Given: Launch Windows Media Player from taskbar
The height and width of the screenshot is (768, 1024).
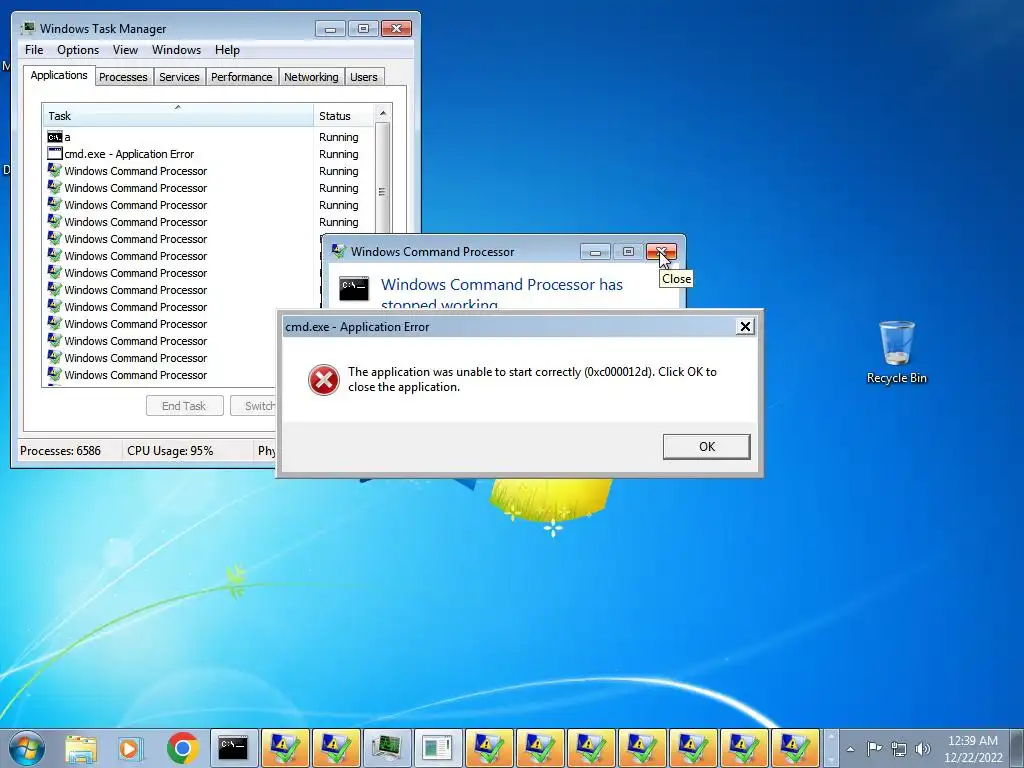Looking at the screenshot, I should coord(131,748).
